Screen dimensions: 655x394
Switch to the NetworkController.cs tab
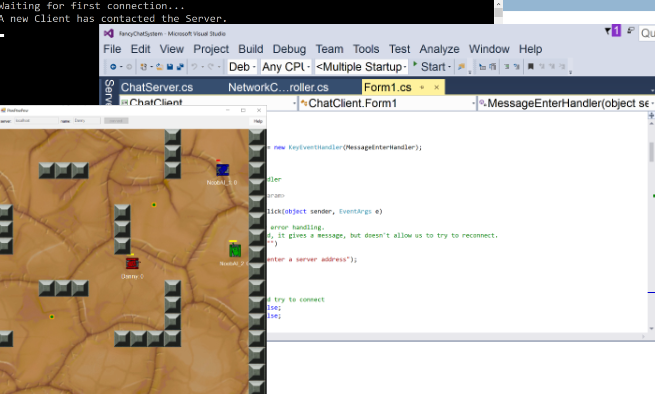click(278, 87)
